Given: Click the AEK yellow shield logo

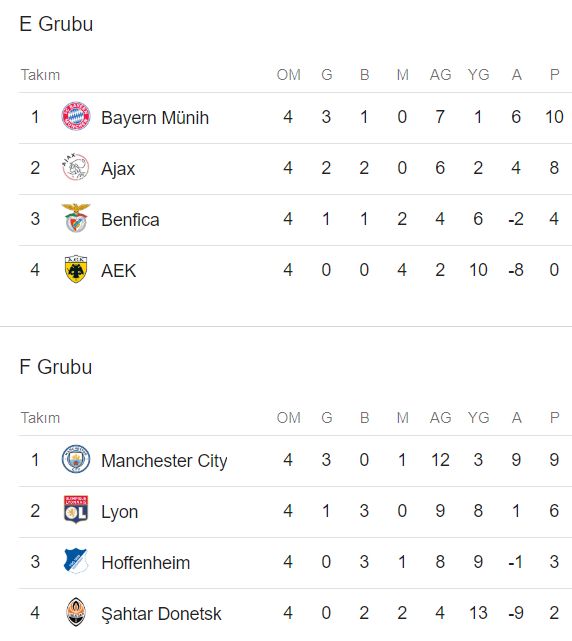Looking at the screenshot, I should (76, 269).
